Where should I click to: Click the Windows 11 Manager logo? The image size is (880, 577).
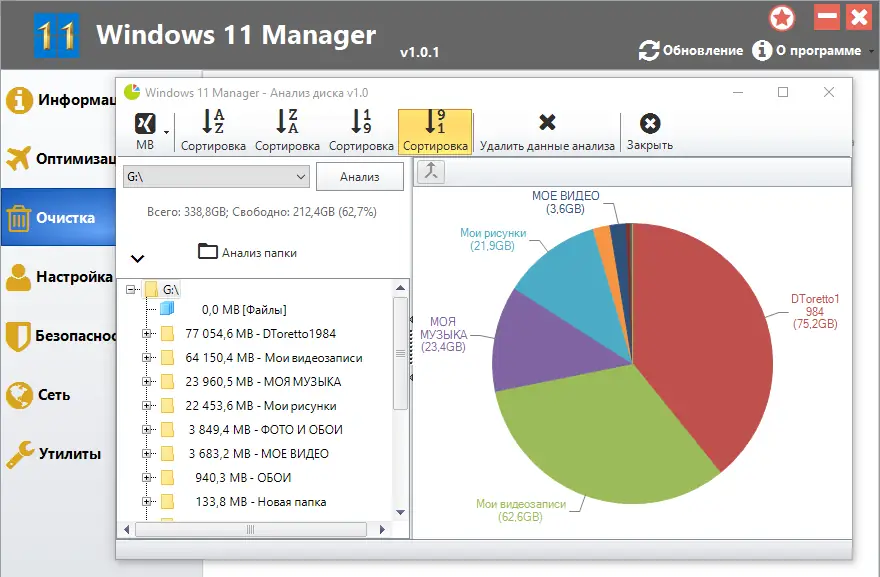(x=57, y=35)
